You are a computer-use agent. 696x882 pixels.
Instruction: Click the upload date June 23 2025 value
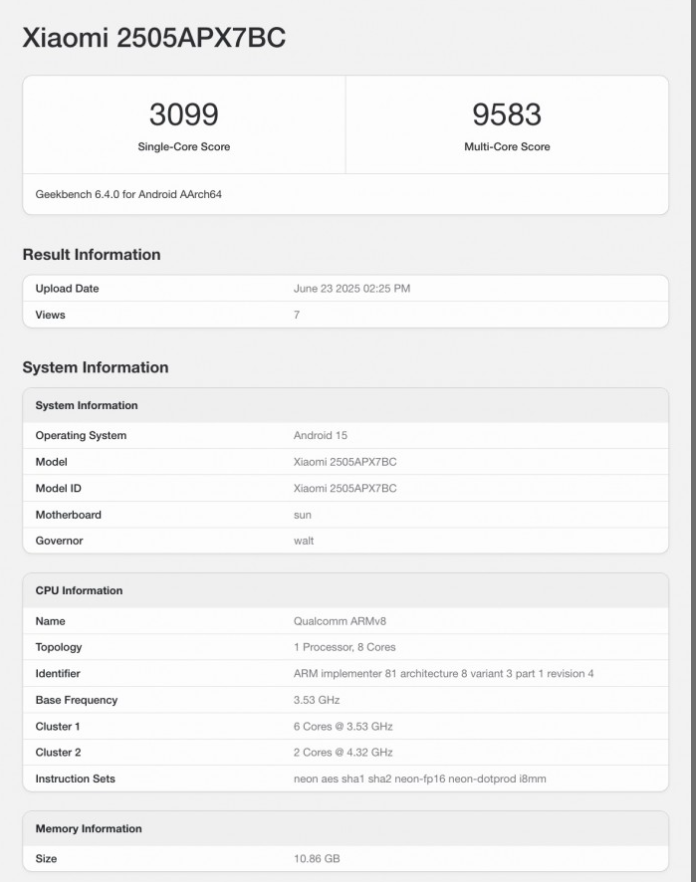click(351, 289)
